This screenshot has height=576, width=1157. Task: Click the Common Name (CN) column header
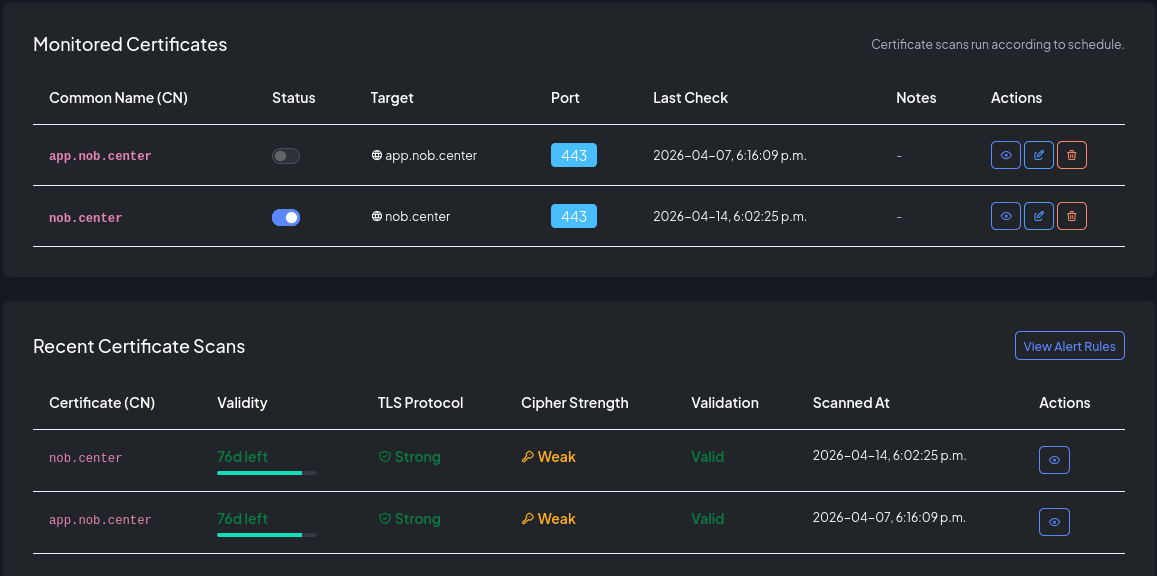118,98
